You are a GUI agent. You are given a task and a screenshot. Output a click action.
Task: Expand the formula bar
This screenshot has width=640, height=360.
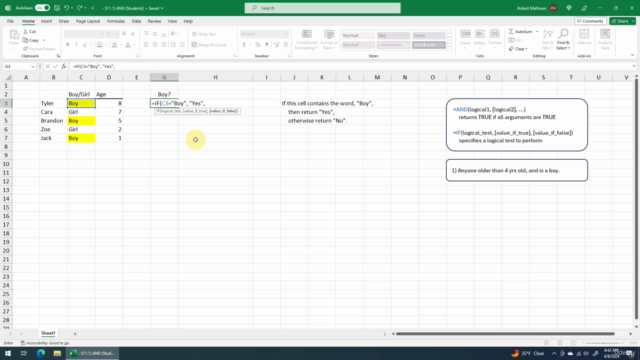coord(634,66)
